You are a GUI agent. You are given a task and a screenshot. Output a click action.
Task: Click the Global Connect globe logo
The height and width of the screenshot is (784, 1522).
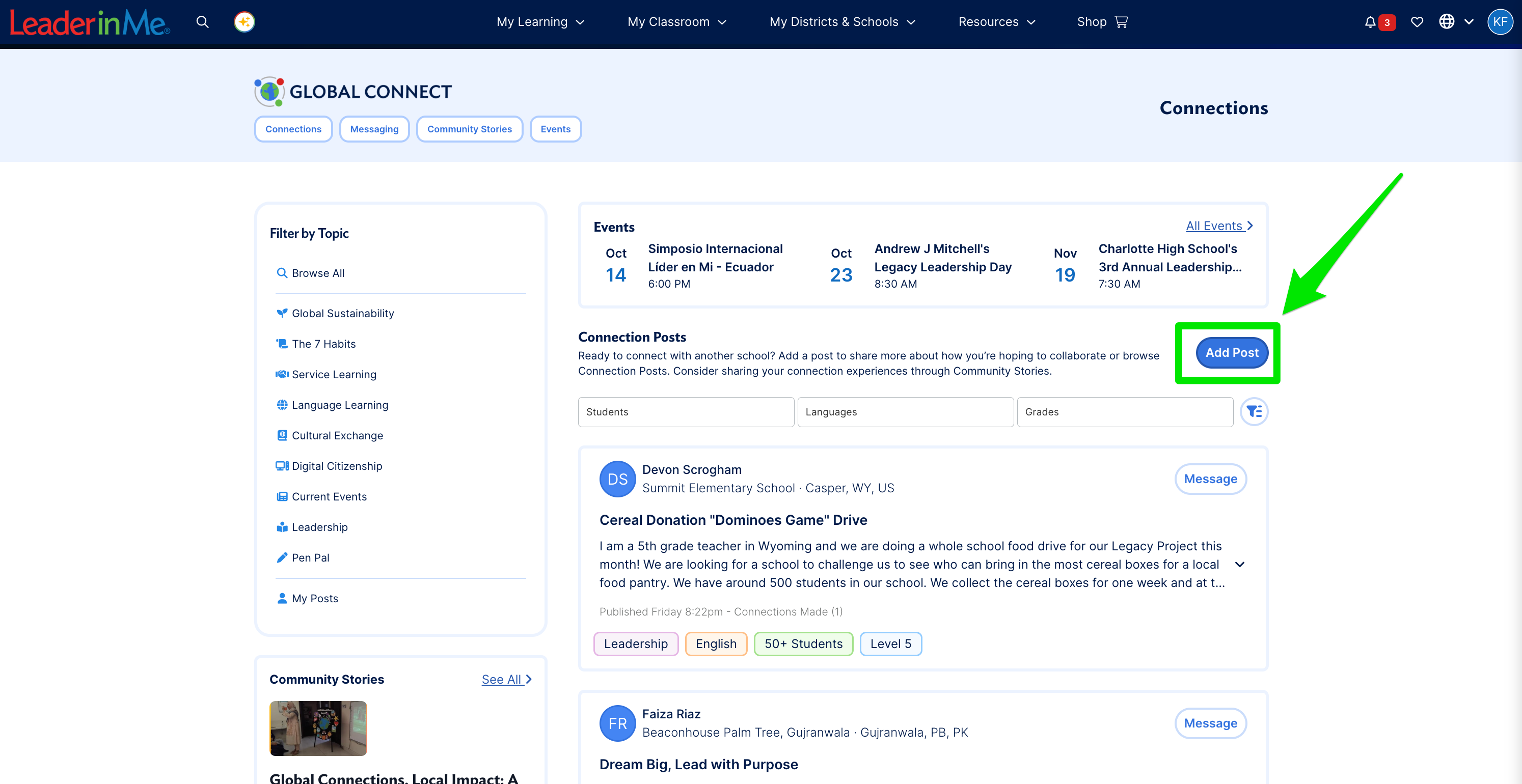(x=269, y=92)
